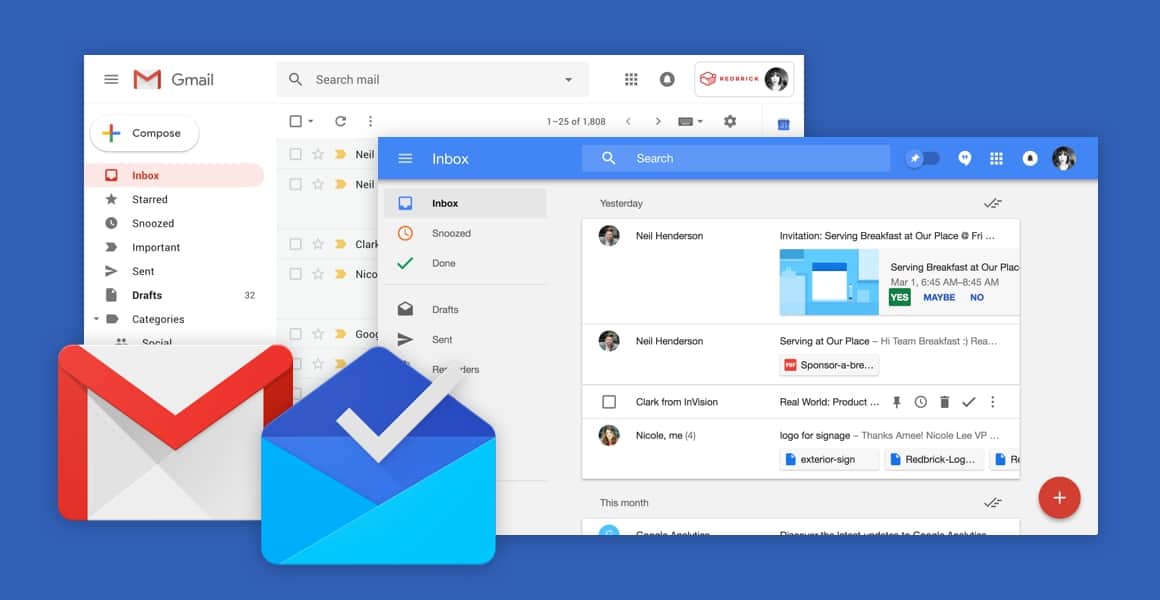Open Snoozed in the Inbox sidebar
The height and width of the screenshot is (600, 1160).
tap(451, 233)
